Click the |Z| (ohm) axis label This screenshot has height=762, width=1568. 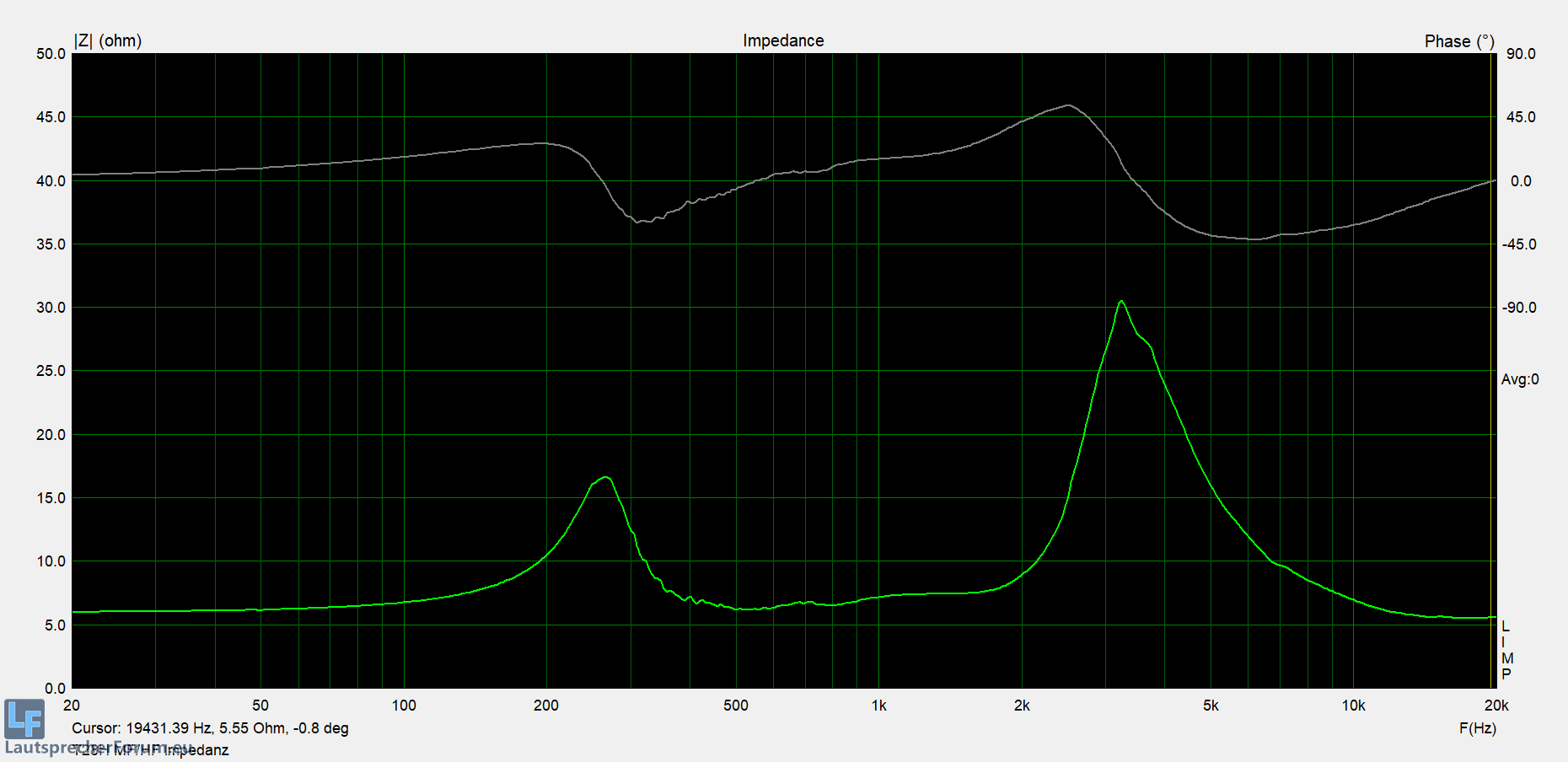(108, 40)
